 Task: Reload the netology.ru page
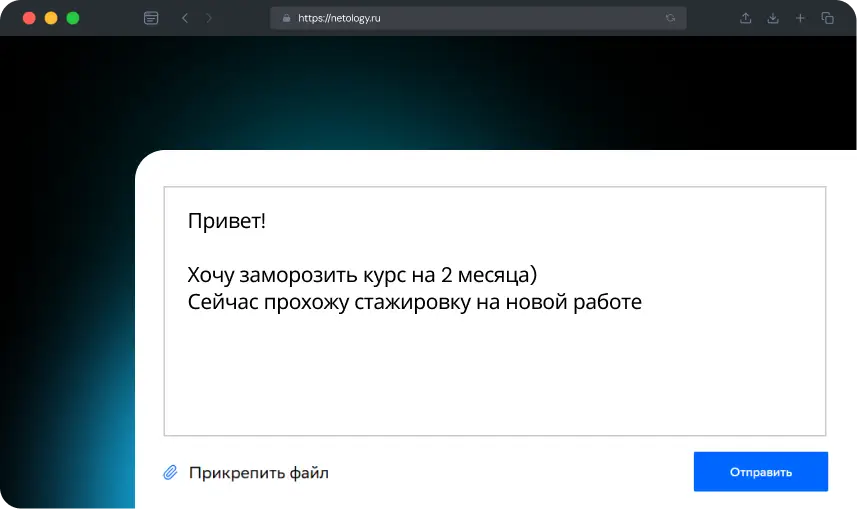pos(670,18)
